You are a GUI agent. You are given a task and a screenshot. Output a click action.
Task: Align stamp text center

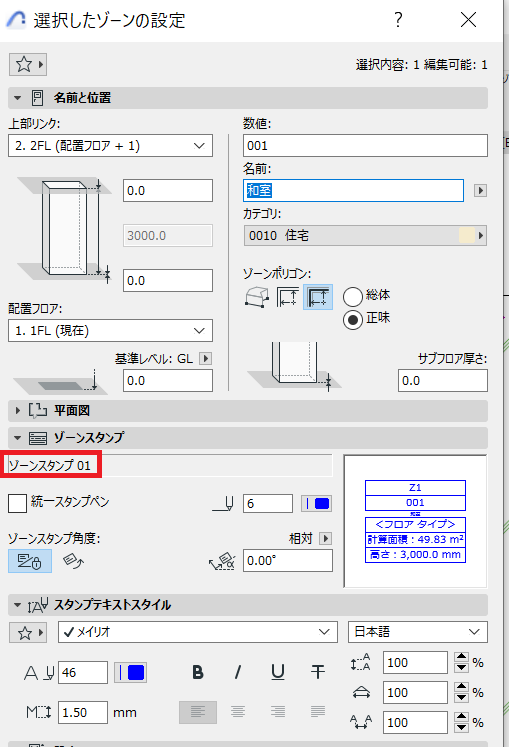(x=238, y=713)
